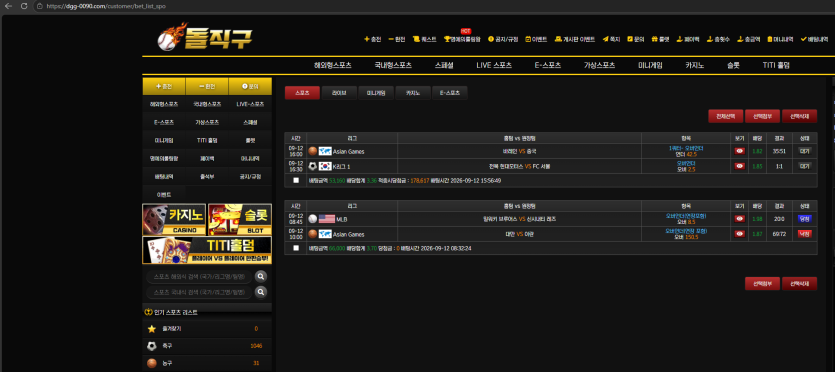The image size is (835, 372).
Task: Open 국내형스포츠 in main navigation
Action: coord(393,65)
